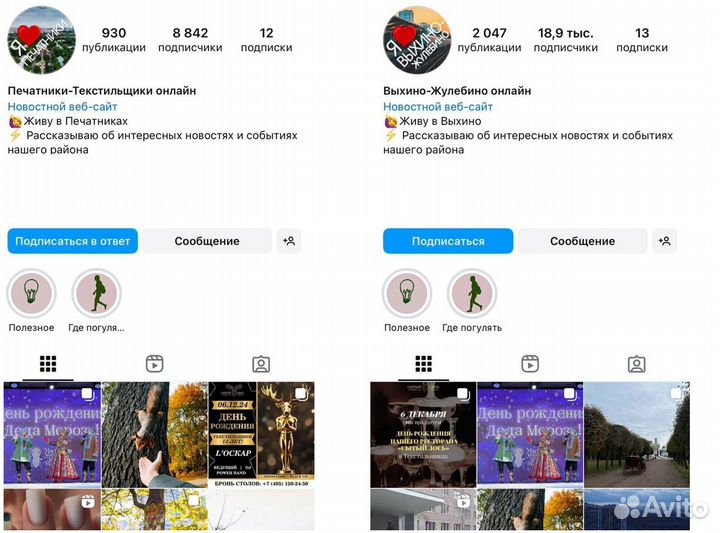The image size is (720, 533).
Task: Open Полезное highlight on Печатники profile
Action: (x=31, y=293)
